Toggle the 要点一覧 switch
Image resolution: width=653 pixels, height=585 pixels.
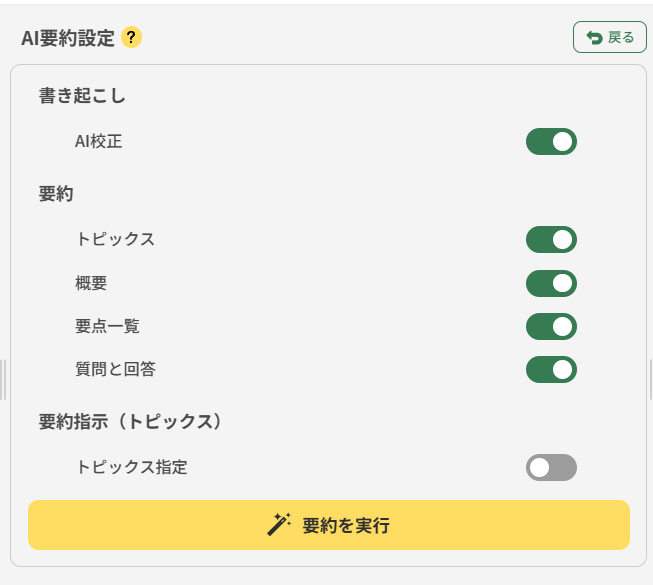pyautogui.click(x=551, y=326)
